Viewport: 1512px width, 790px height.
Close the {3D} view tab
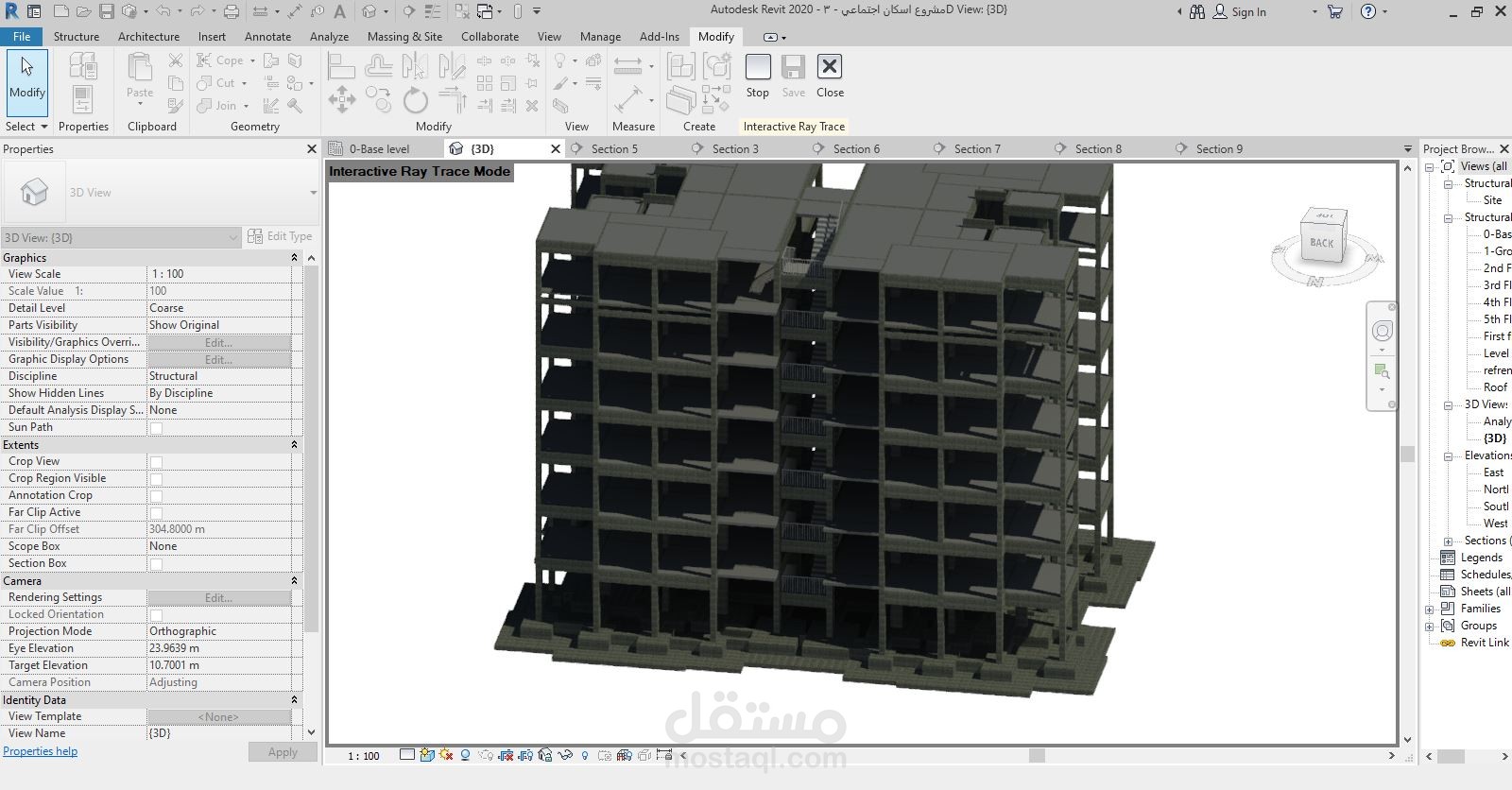(556, 148)
